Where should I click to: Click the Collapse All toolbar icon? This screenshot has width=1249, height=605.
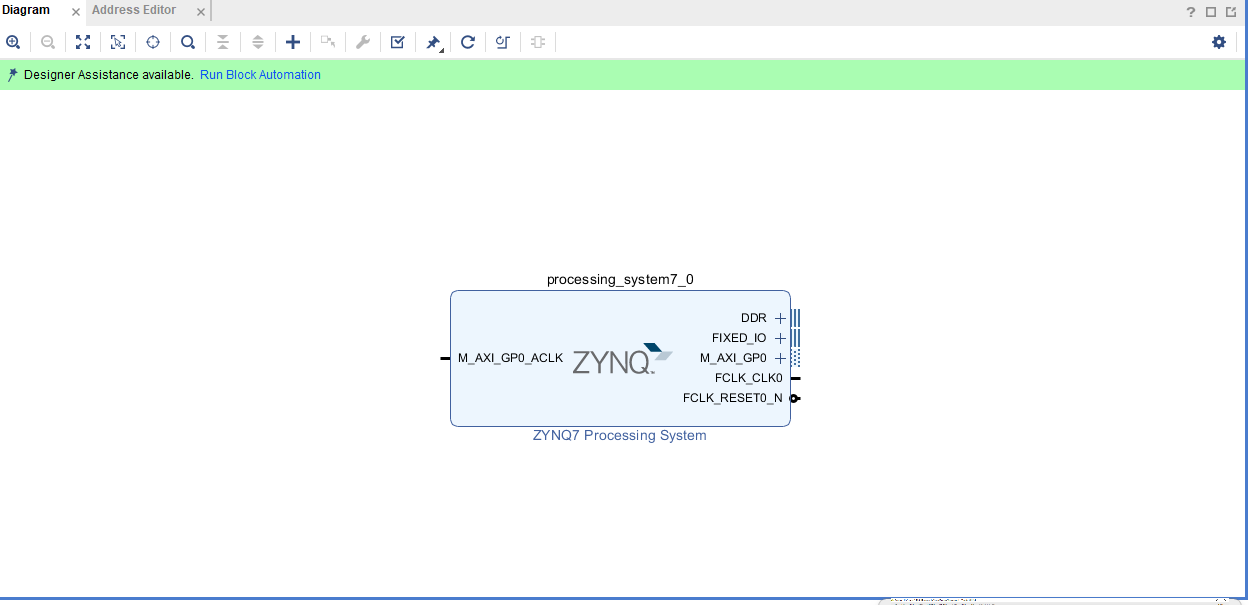coord(223,42)
